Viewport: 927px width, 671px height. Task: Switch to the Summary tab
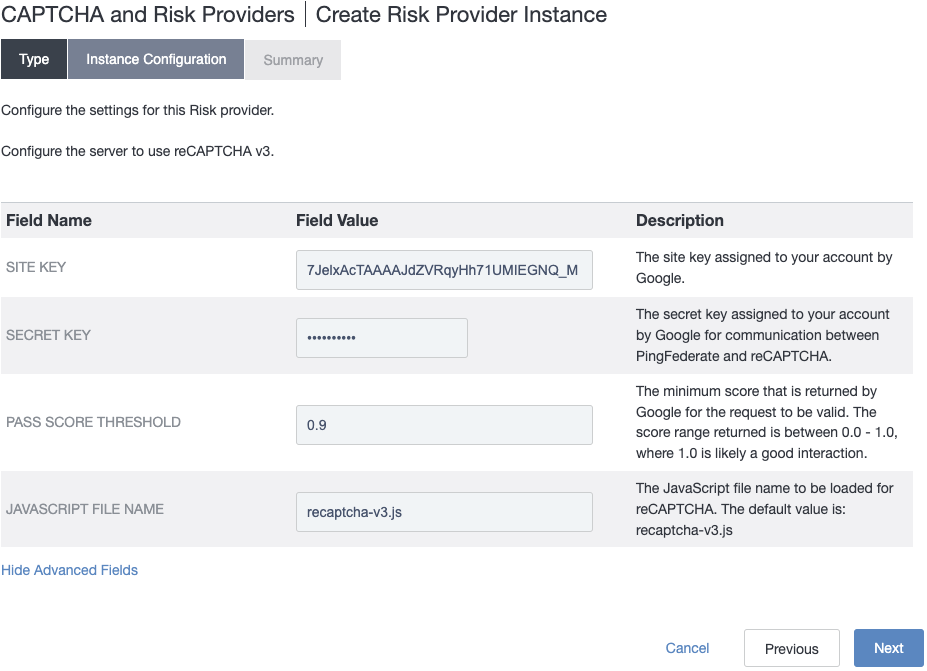(x=292, y=59)
